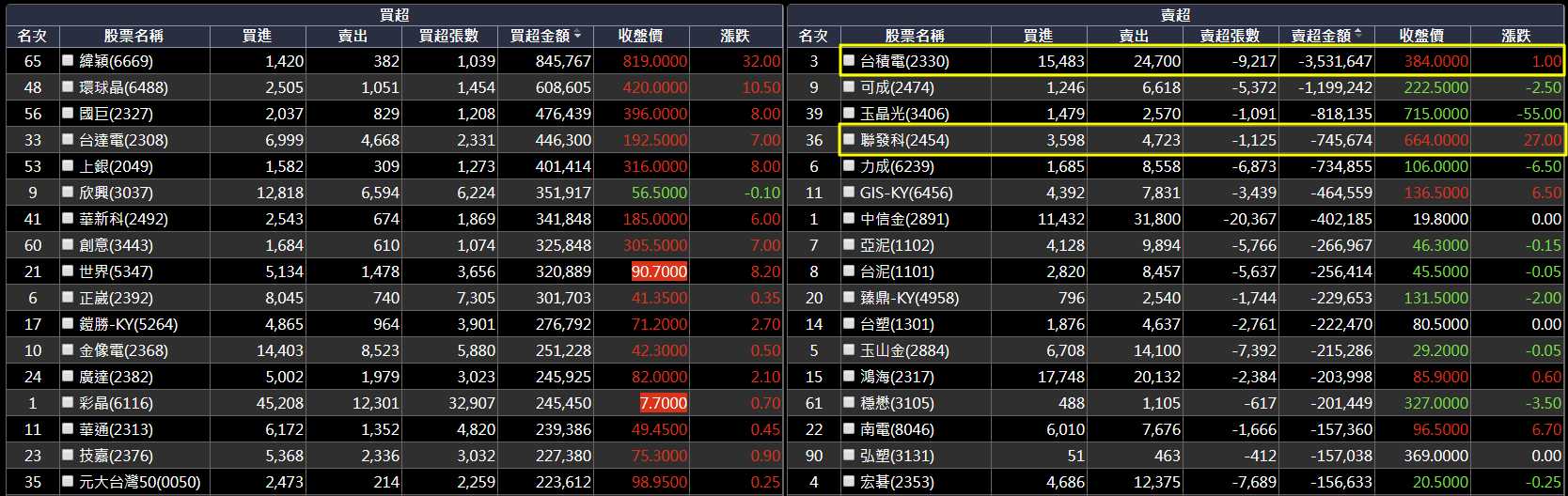Open stock 技嘉(2376)
Screen dimensions: 1568x496
pos(116,456)
